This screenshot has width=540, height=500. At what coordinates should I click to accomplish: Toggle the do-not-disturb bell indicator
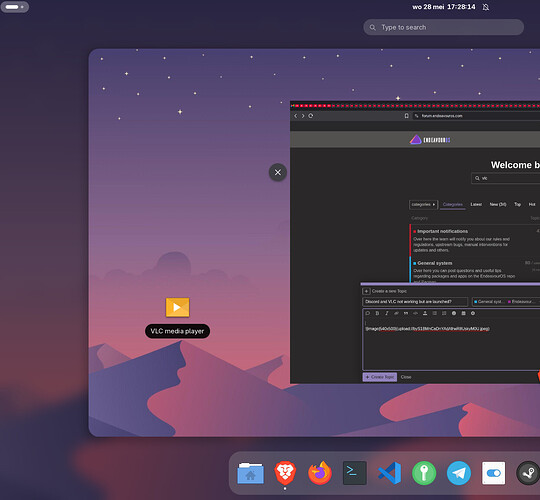(486, 7)
